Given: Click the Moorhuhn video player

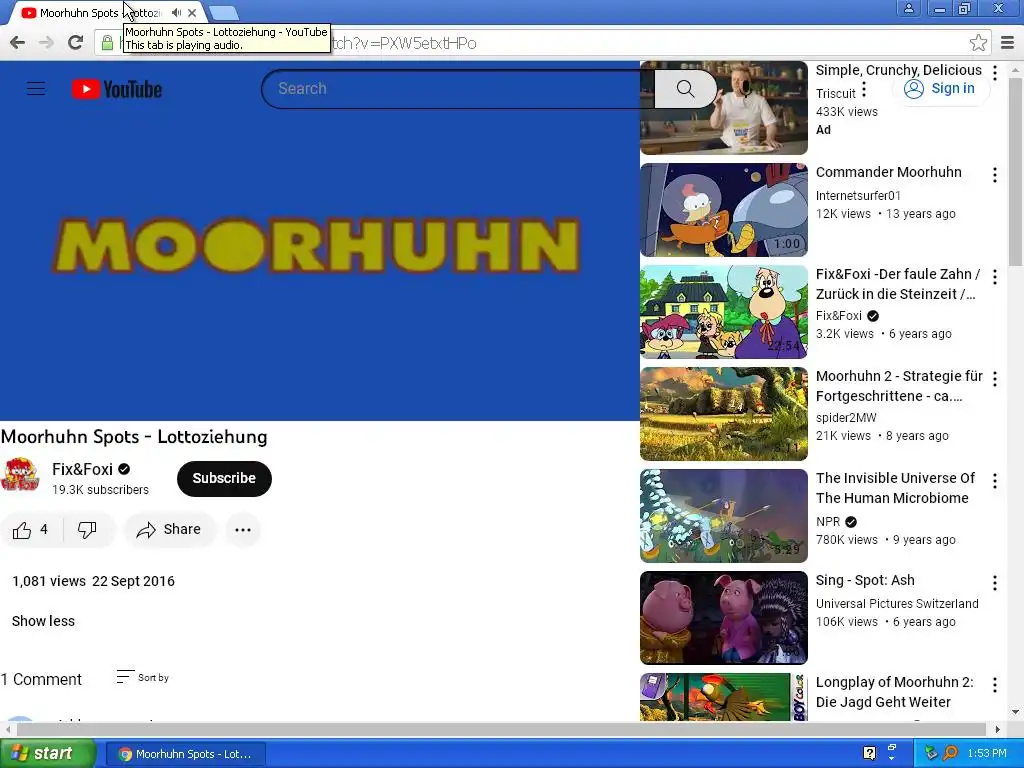Looking at the screenshot, I should point(319,242).
